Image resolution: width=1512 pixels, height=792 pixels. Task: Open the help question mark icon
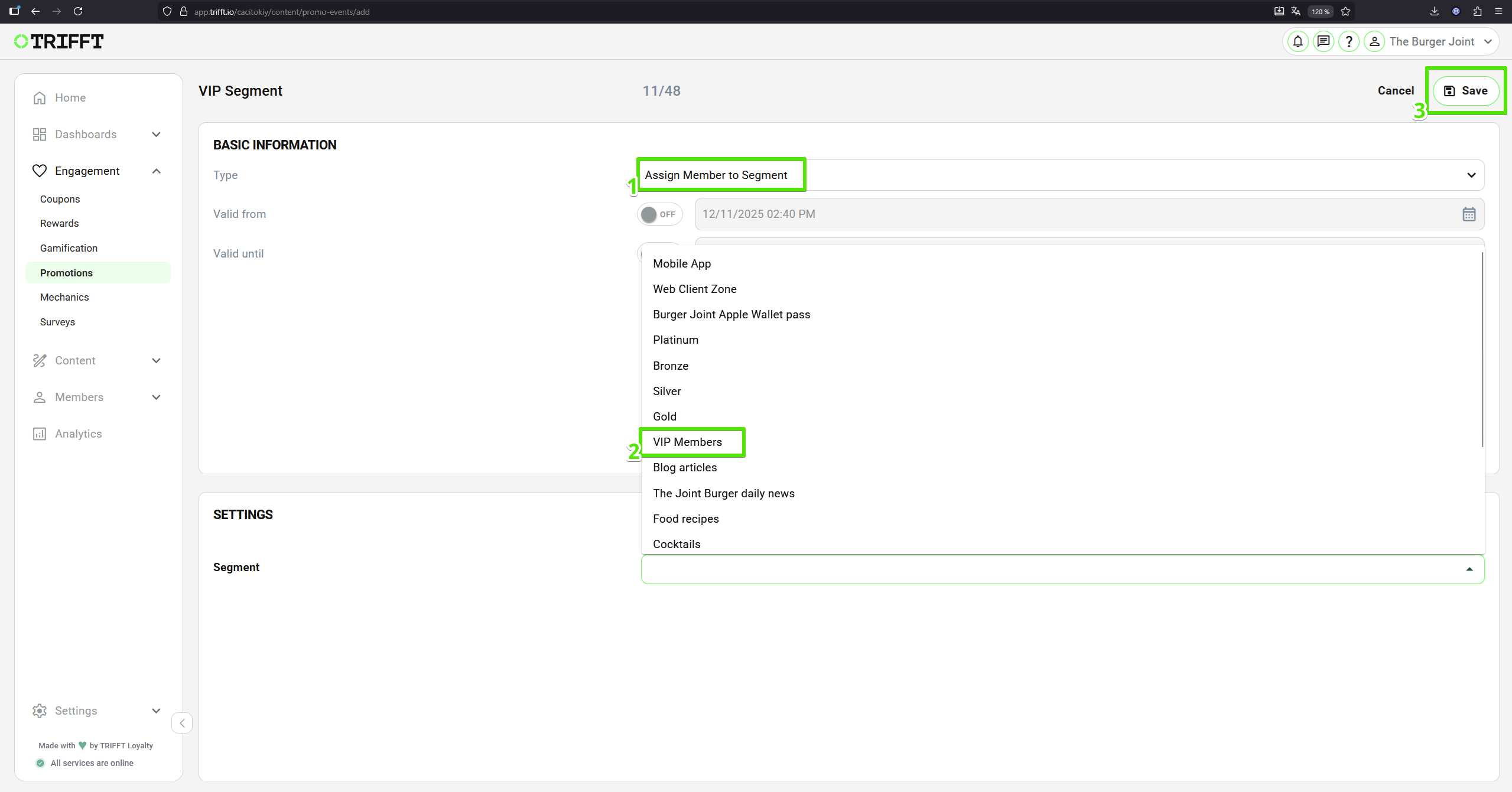click(1348, 41)
